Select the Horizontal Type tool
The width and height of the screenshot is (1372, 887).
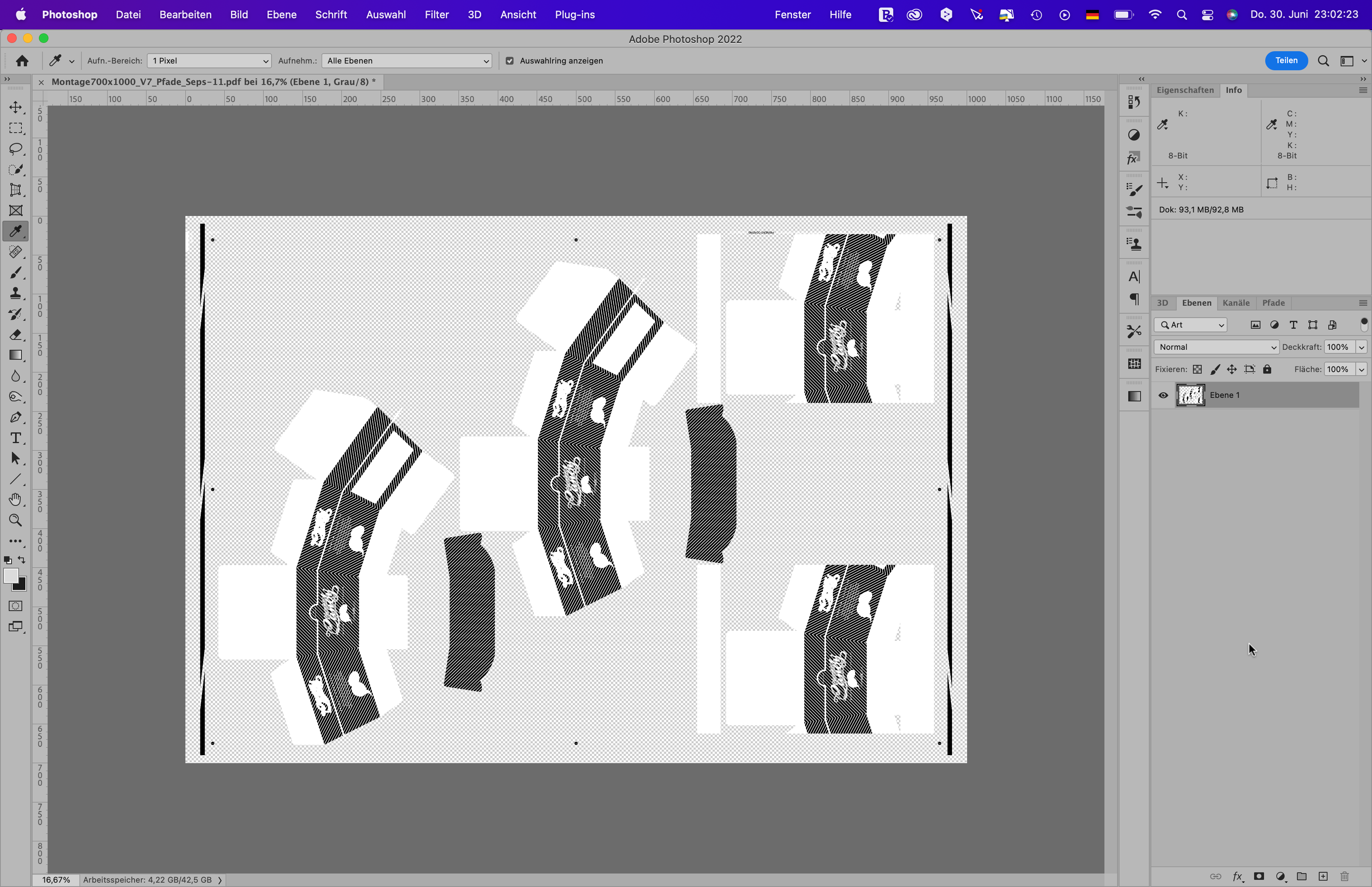15,438
